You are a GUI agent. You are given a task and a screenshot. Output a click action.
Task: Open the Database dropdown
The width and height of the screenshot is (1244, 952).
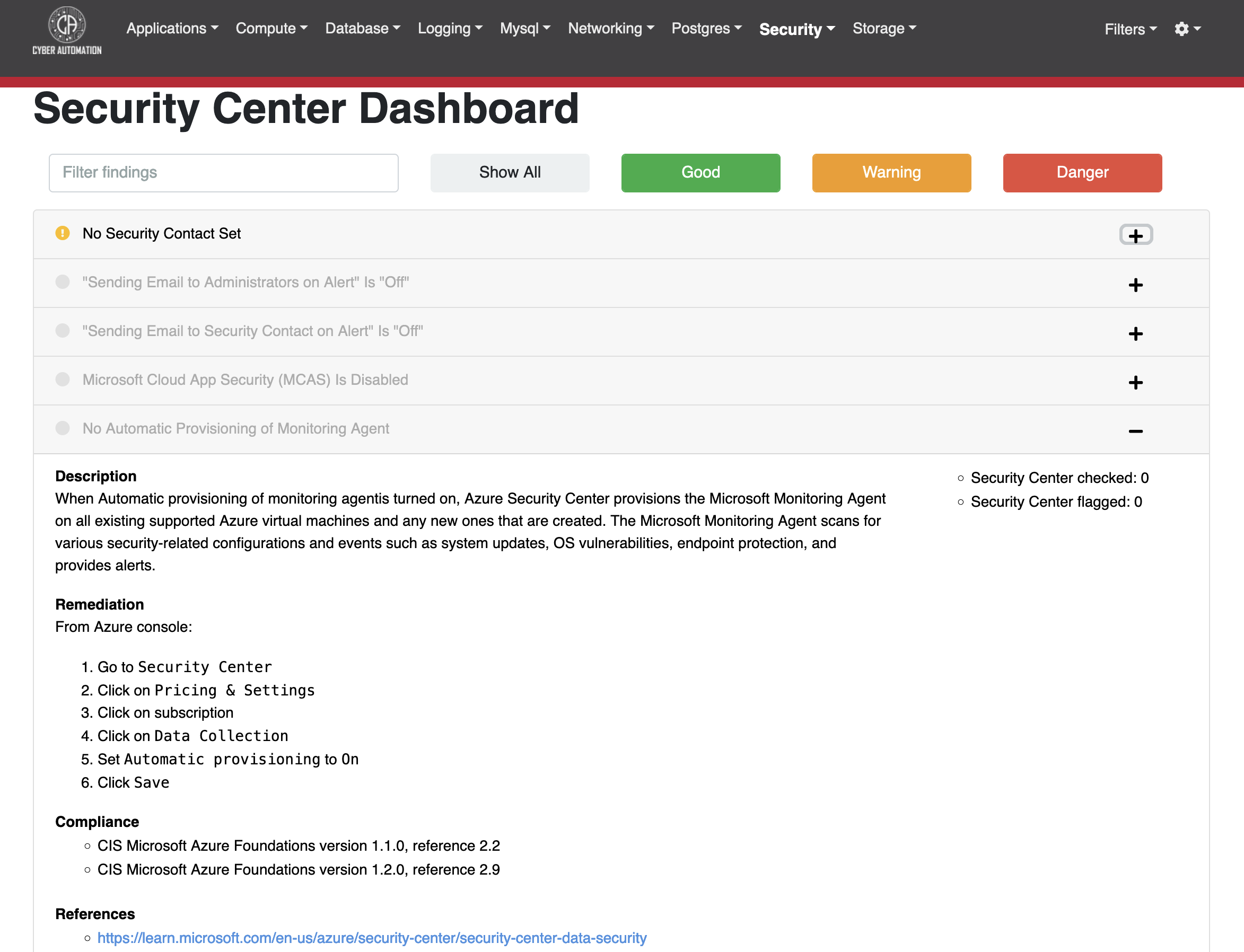tap(363, 28)
